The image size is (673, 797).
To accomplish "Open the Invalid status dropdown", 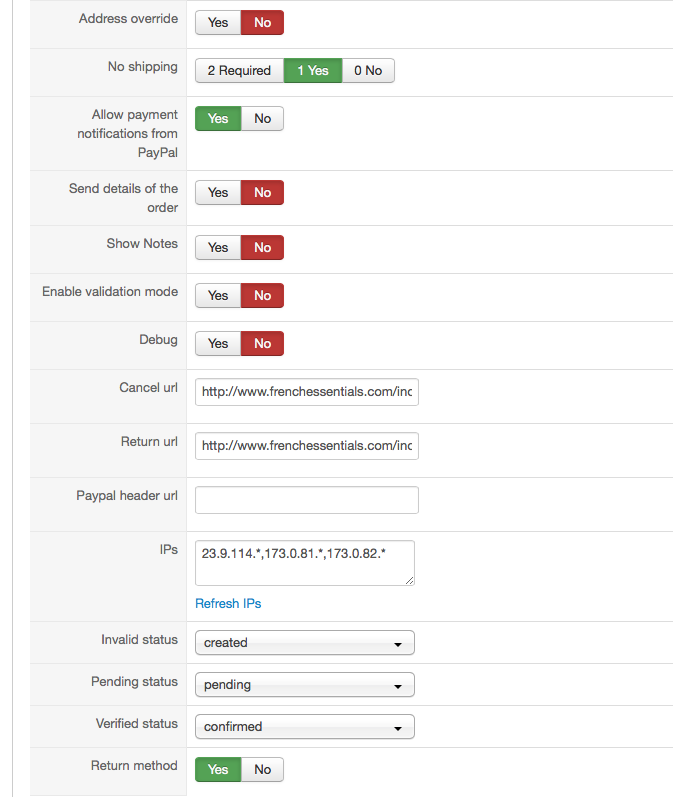I will tap(304, 643).
